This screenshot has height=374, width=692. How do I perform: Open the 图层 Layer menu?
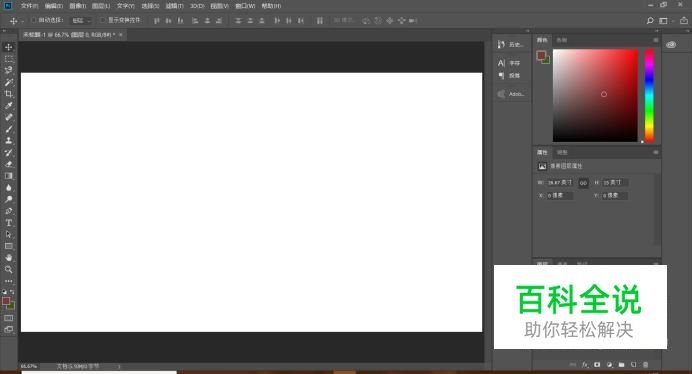[x=101, y=6]
